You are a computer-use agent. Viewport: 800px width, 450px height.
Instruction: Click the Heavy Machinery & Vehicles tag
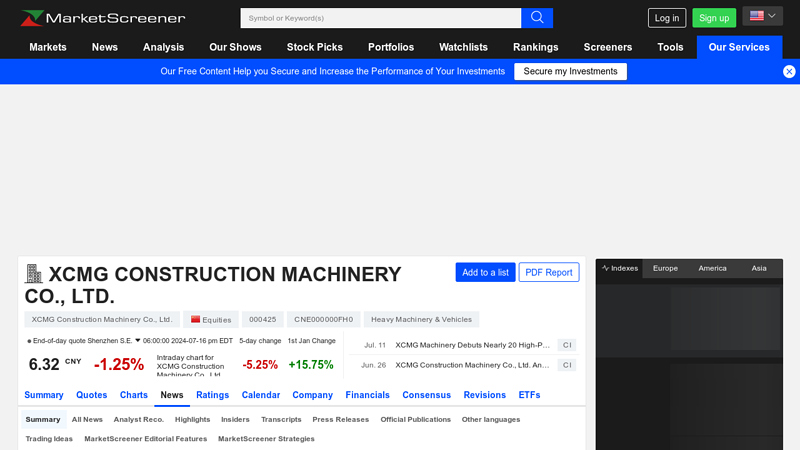421,319
